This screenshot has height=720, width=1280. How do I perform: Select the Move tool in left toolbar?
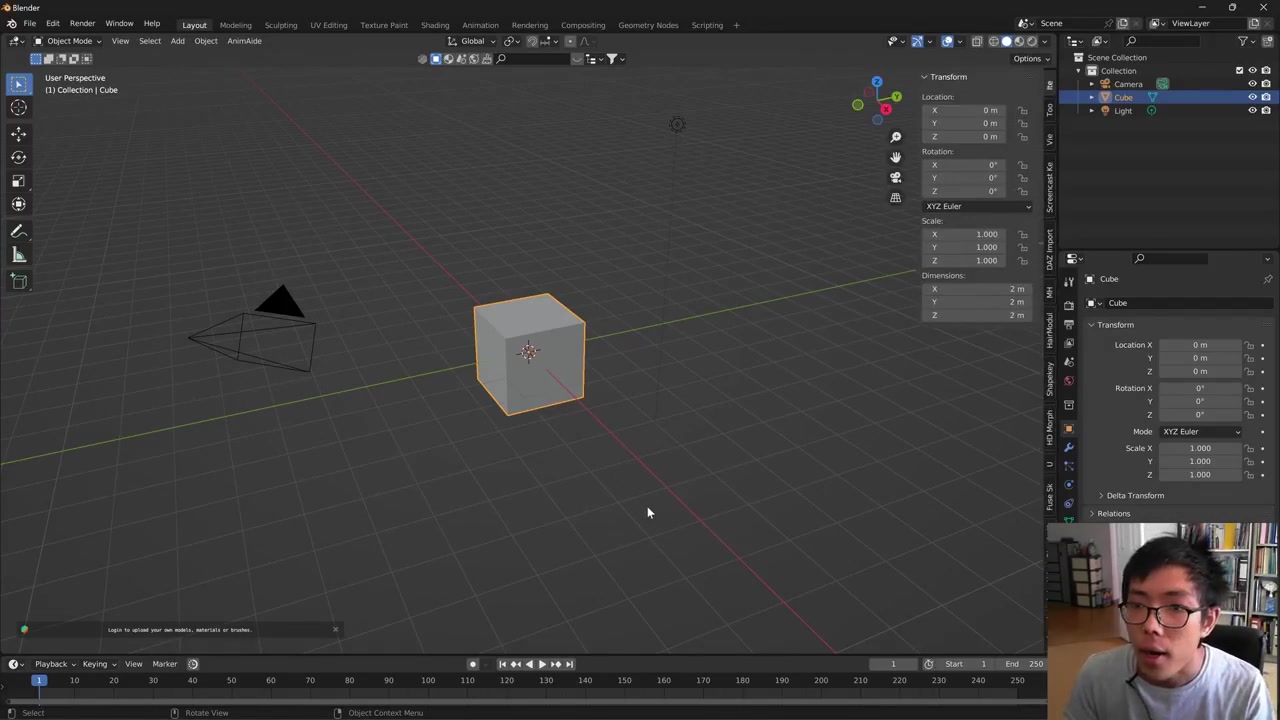(x=18, y=133)
